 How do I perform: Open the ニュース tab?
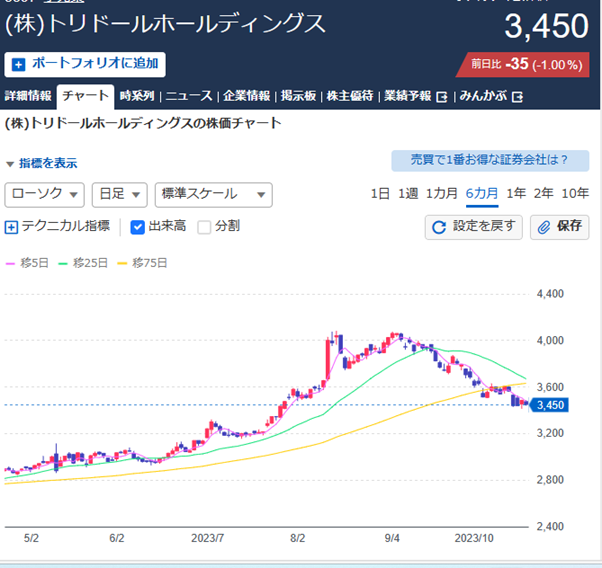pyautogui.click(x=189, y=96)
